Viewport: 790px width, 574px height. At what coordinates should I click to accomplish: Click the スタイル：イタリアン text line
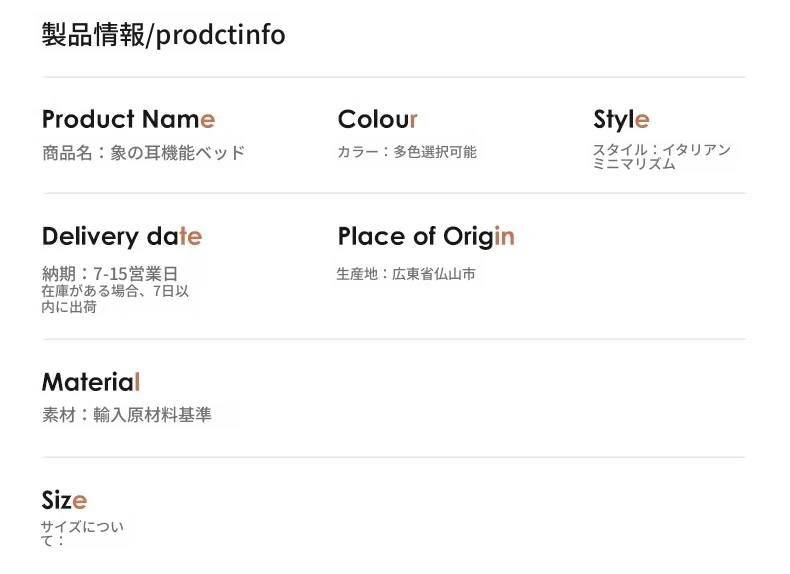point(662,150)
